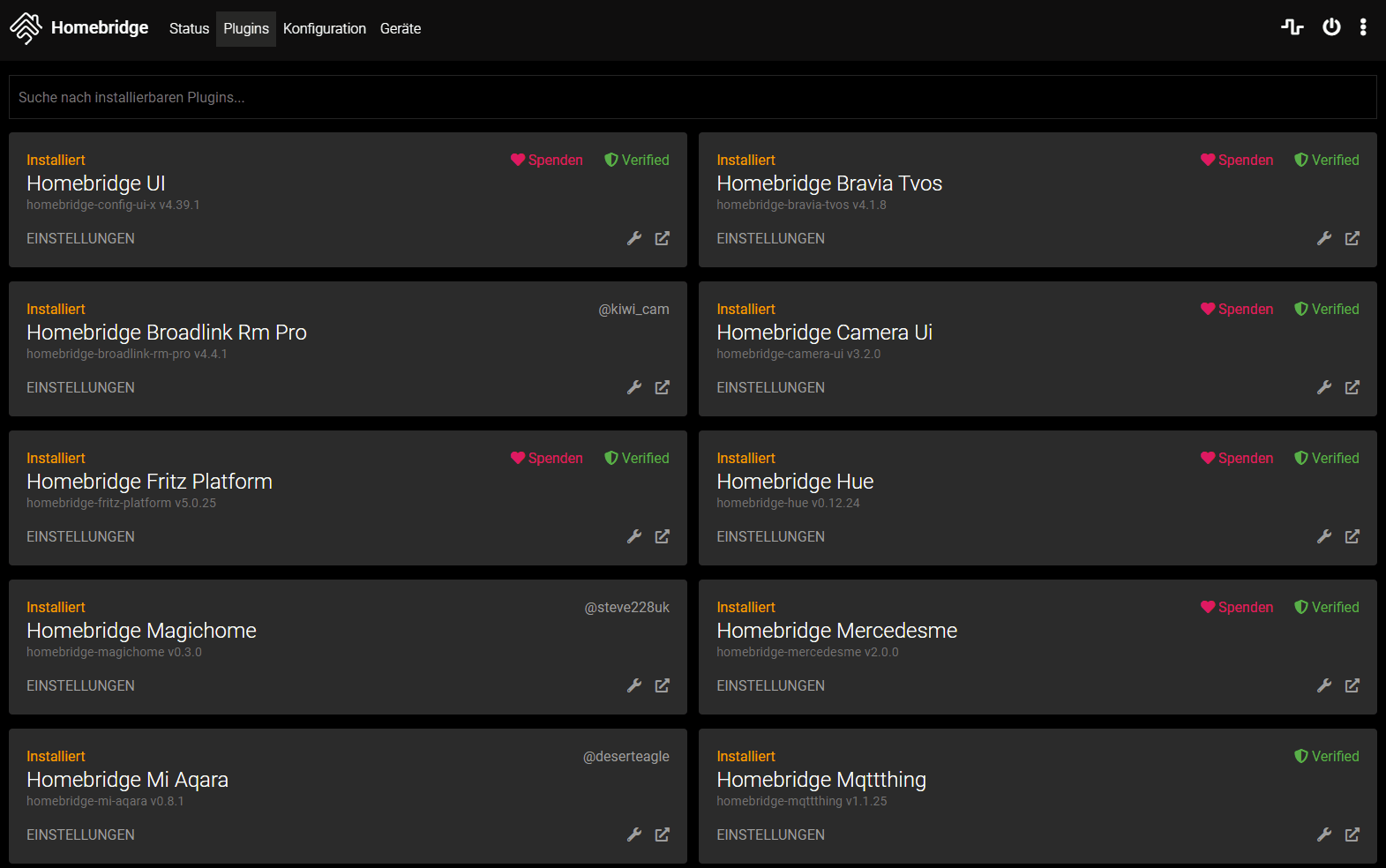Open Einstellungen for Homebridge Mi Aqara
Image resolution: width=1386 pixels, height=868 pixels.
[80, 834]
